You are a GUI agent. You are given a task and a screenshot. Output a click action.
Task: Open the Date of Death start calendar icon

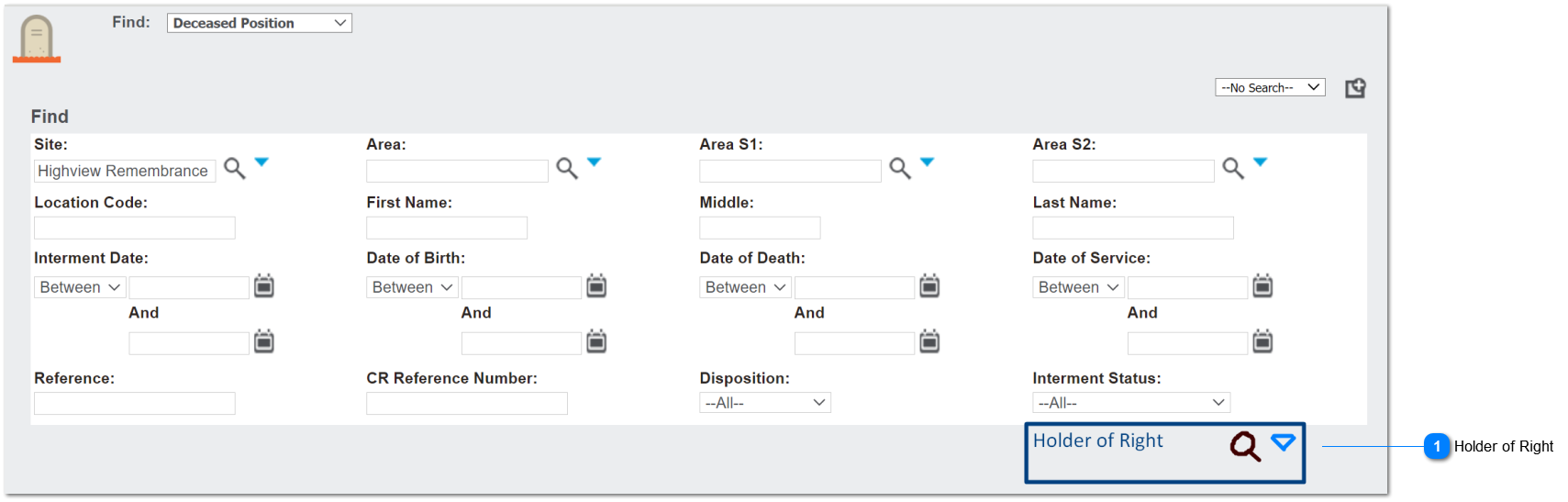click(x=929, y=285)
